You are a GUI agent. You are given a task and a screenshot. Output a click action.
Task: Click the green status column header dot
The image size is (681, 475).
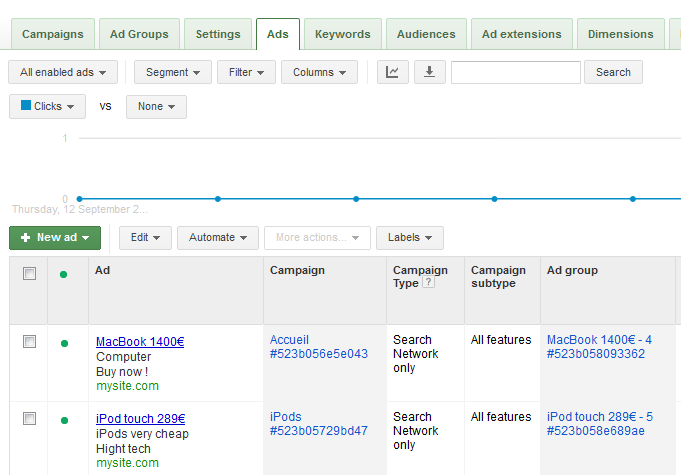pos(64,274)
